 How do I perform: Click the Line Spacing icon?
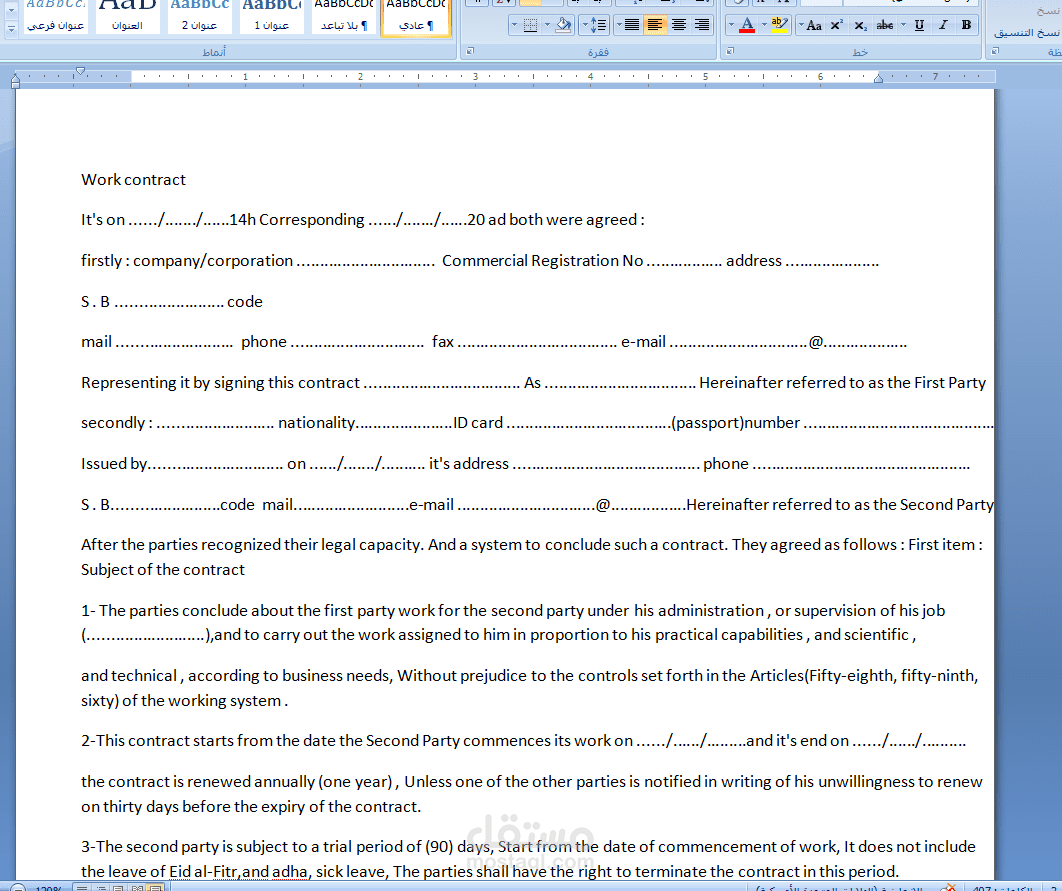pyautogui.click(x=598, y=25)
